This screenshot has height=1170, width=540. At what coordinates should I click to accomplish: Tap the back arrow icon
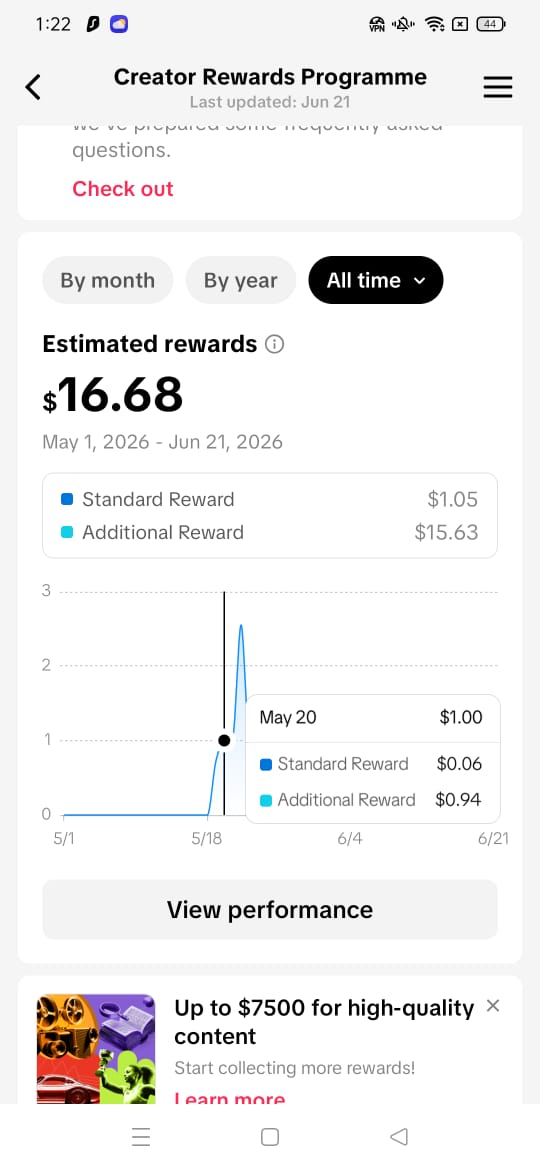click(33, 87)
